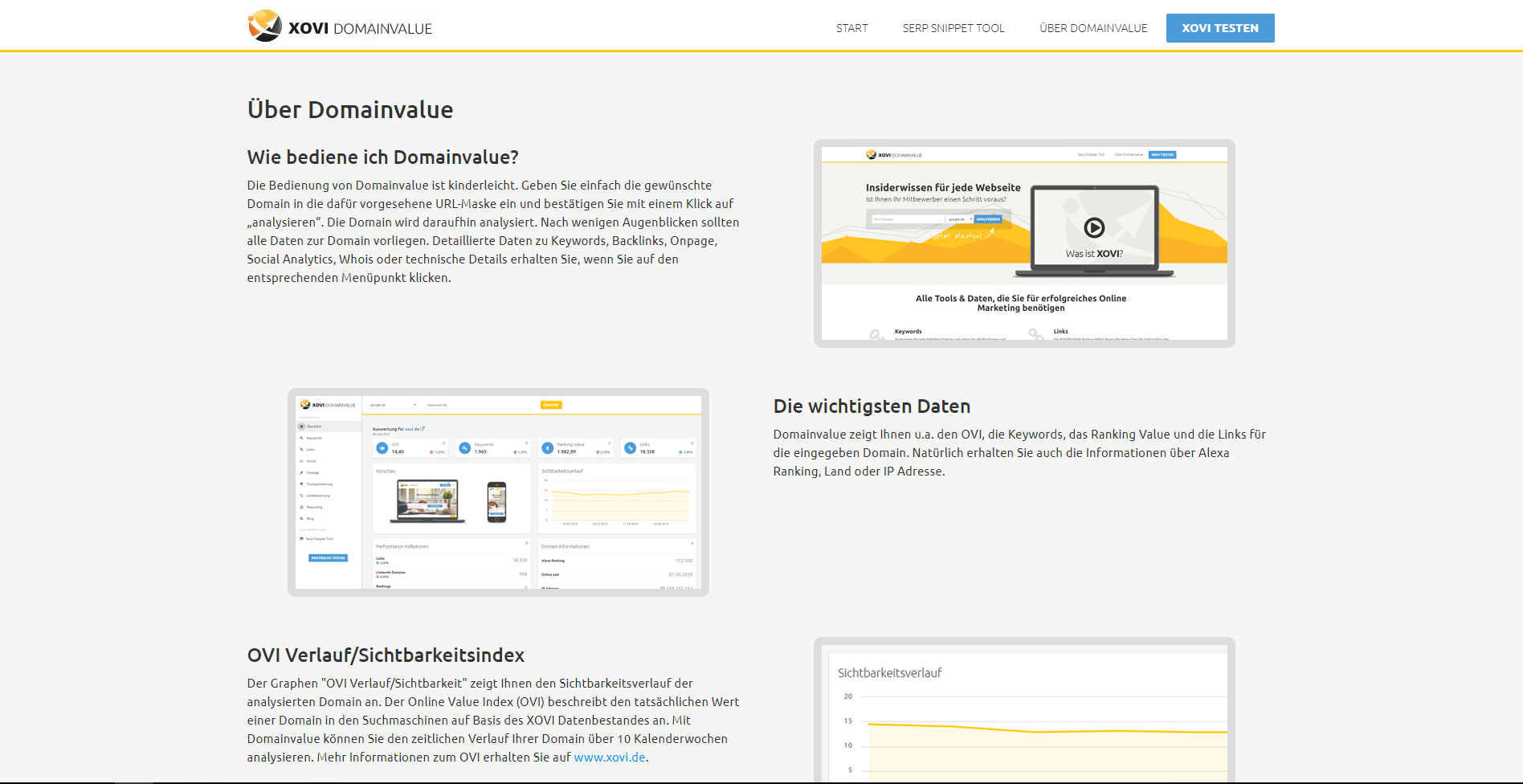Select heading 'Wie bediene ich Domainvalue?'
This screenshot has width=1523, height=784.
pos(383,157)
